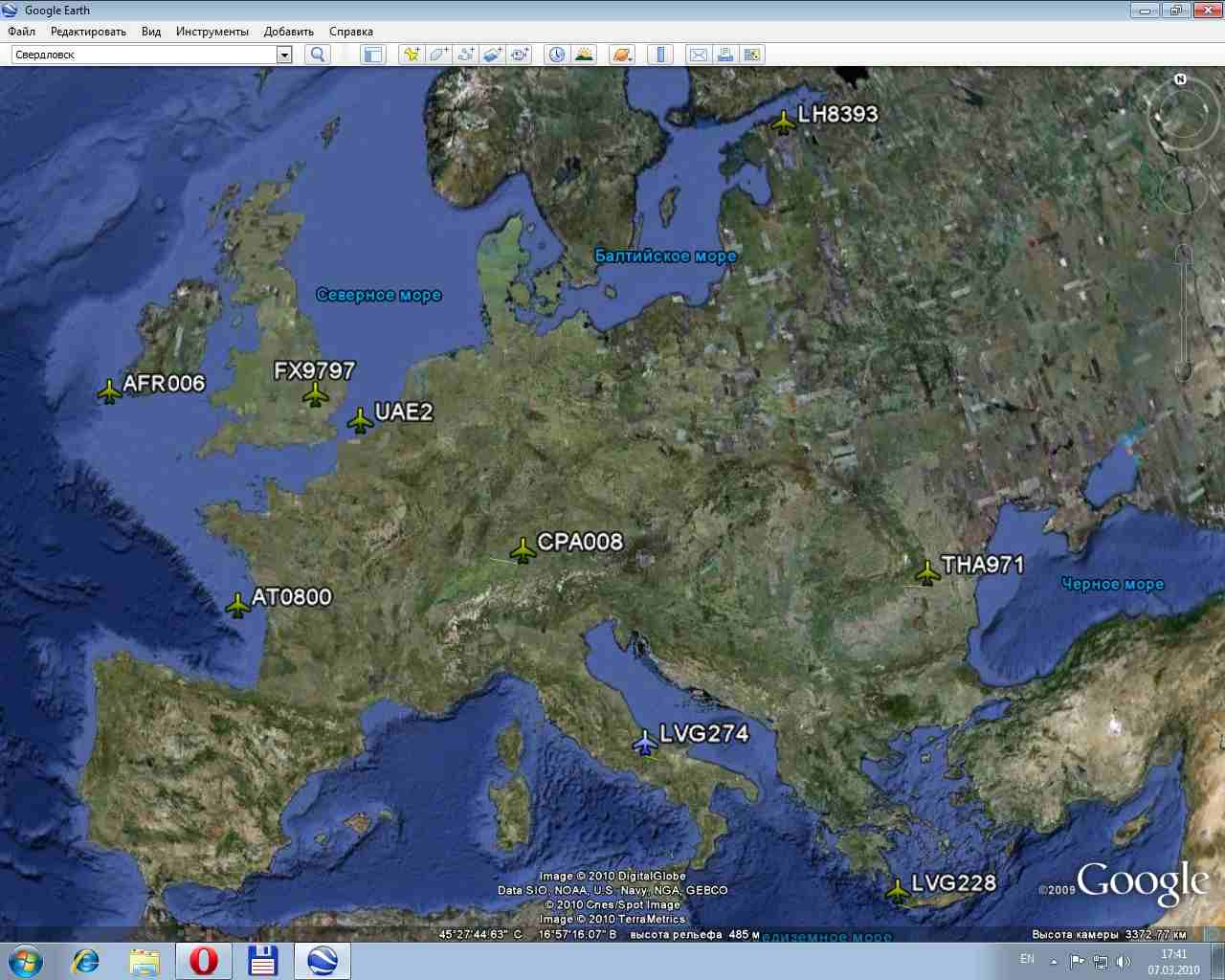Open the planet switcher dropdown icon
Image resolution: width=1225 pixels, height=980 pixels.
click(x=621, y=55)
